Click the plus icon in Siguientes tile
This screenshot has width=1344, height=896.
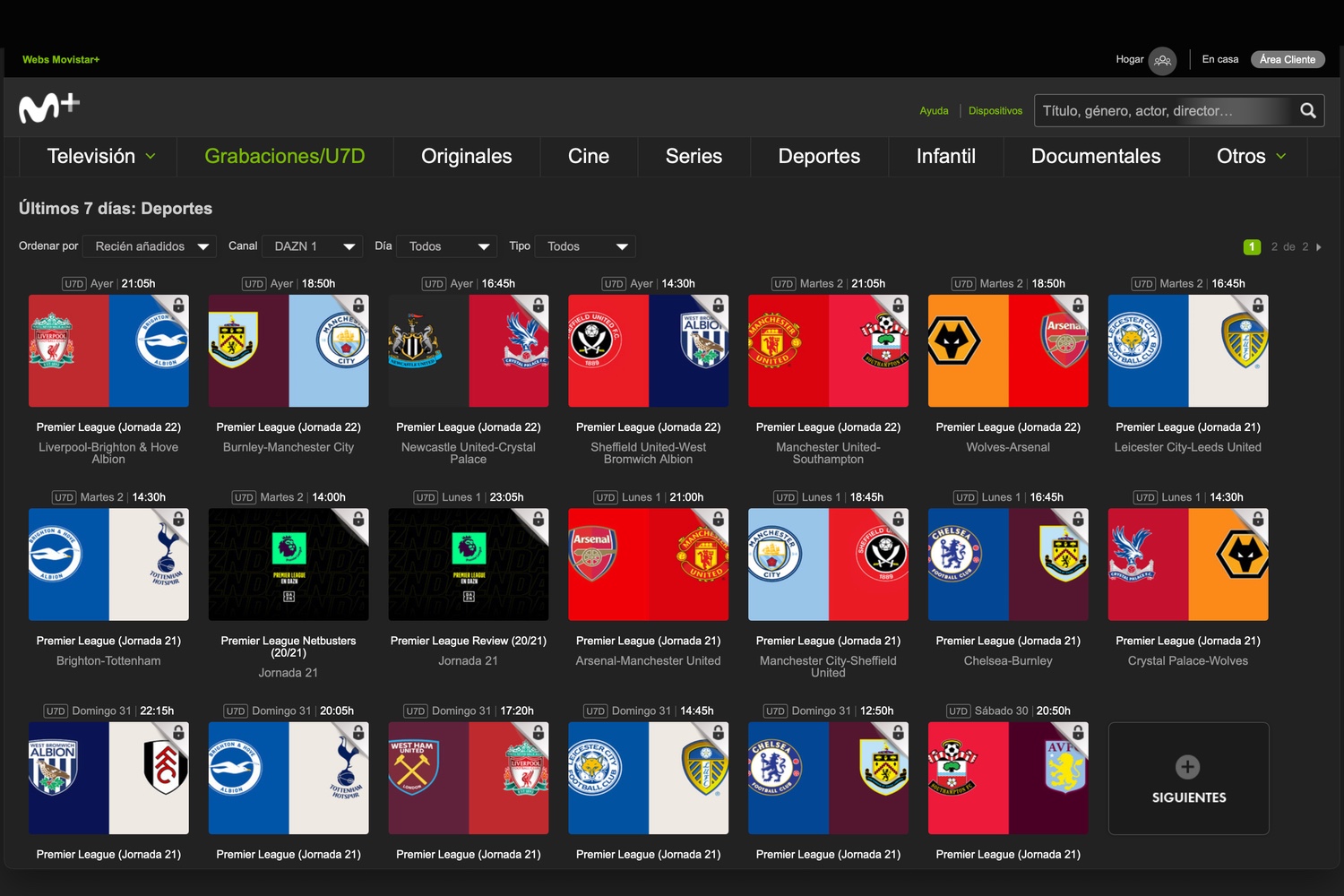pos(1187,767)
